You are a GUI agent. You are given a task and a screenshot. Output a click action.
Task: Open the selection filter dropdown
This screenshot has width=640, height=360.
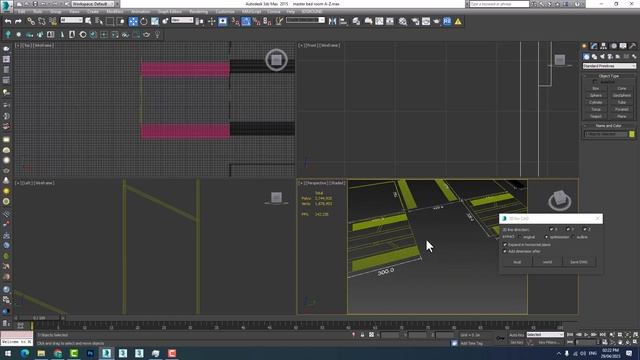click(71, 20)
